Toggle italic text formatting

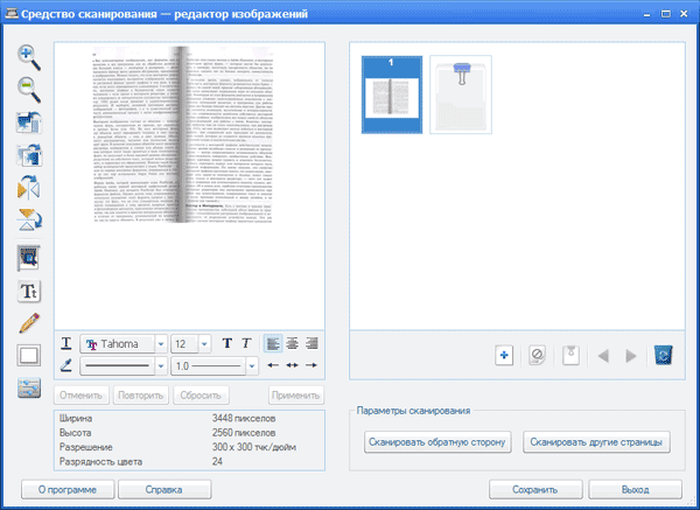pos(246,343)
